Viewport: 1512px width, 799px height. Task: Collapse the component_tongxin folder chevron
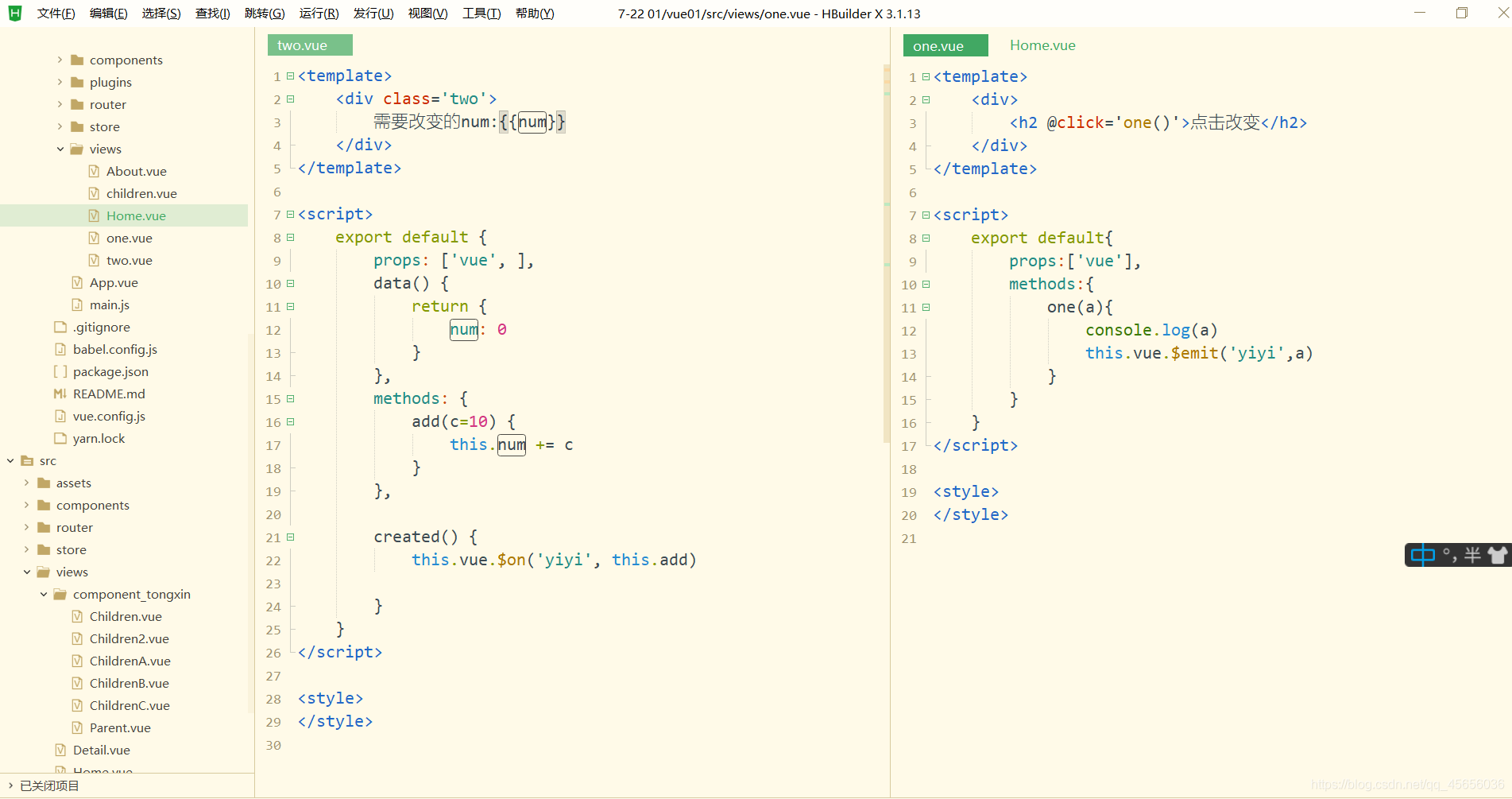click(x=43, y=594)
